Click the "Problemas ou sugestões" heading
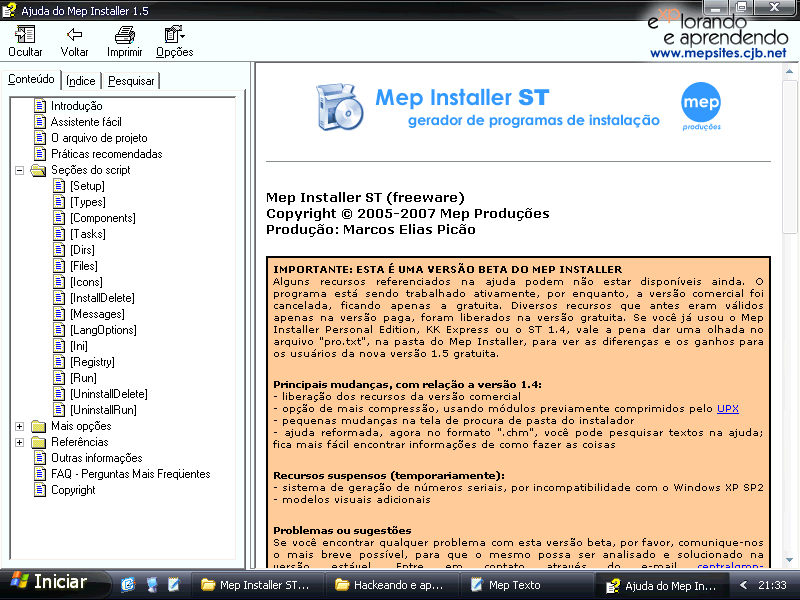800x600 pixels. (342, 531)
